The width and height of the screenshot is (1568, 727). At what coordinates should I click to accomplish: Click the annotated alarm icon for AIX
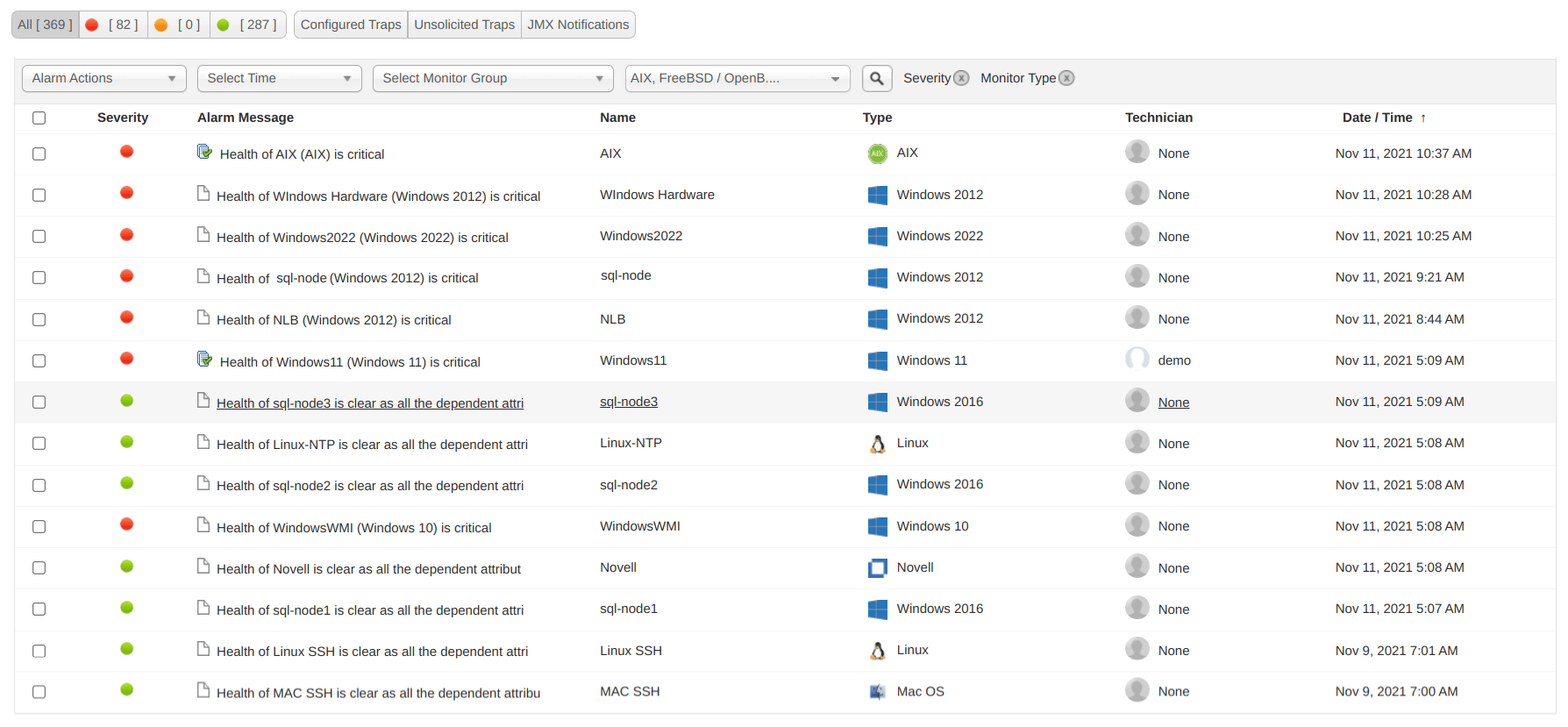point(204,152)
